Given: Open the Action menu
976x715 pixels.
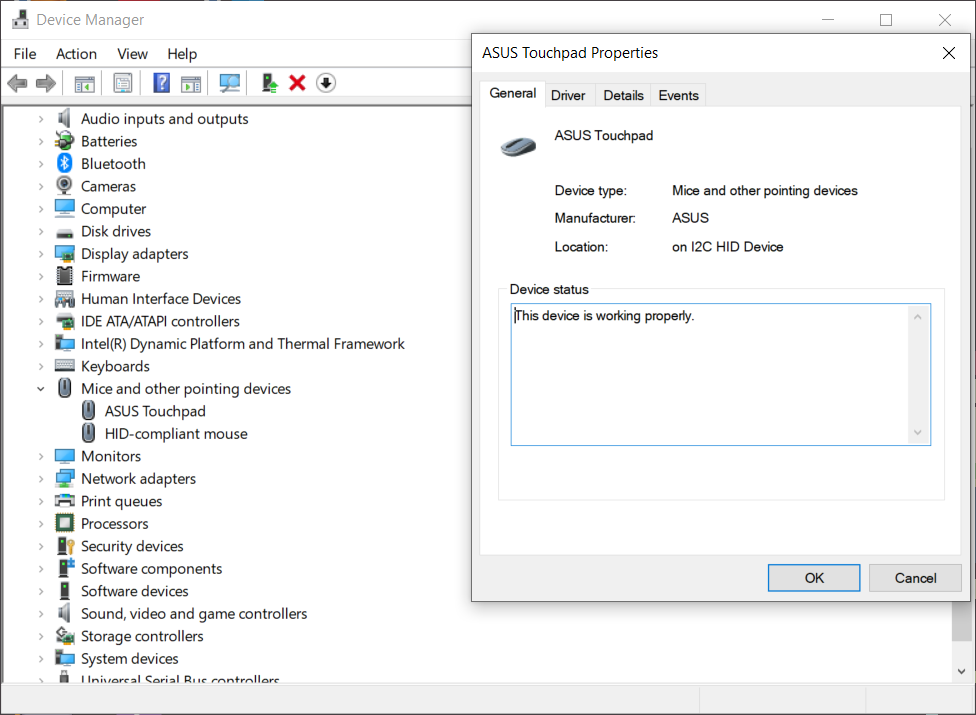Looking at the screenshot, I should (x=76, y=53).
